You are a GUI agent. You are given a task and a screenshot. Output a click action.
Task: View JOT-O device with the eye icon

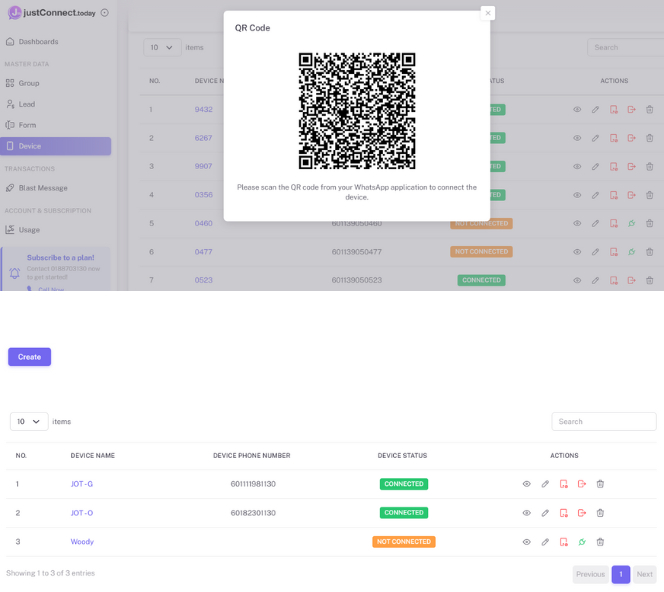click(x=526, y=513)
